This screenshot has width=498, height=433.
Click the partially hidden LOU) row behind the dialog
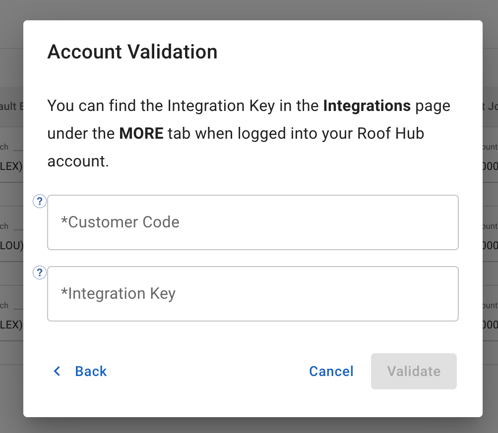point(11,246)
